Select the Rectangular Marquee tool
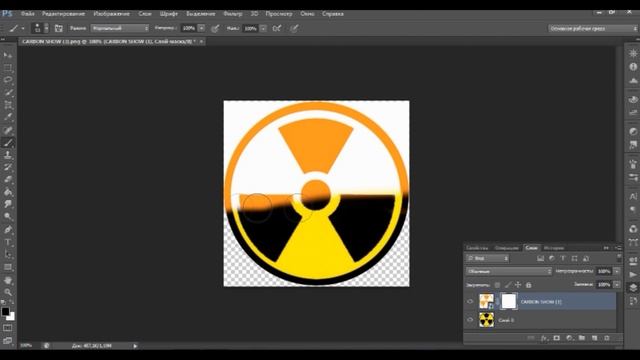The width and height of the screenshot is (640, 360). [8, 67]
